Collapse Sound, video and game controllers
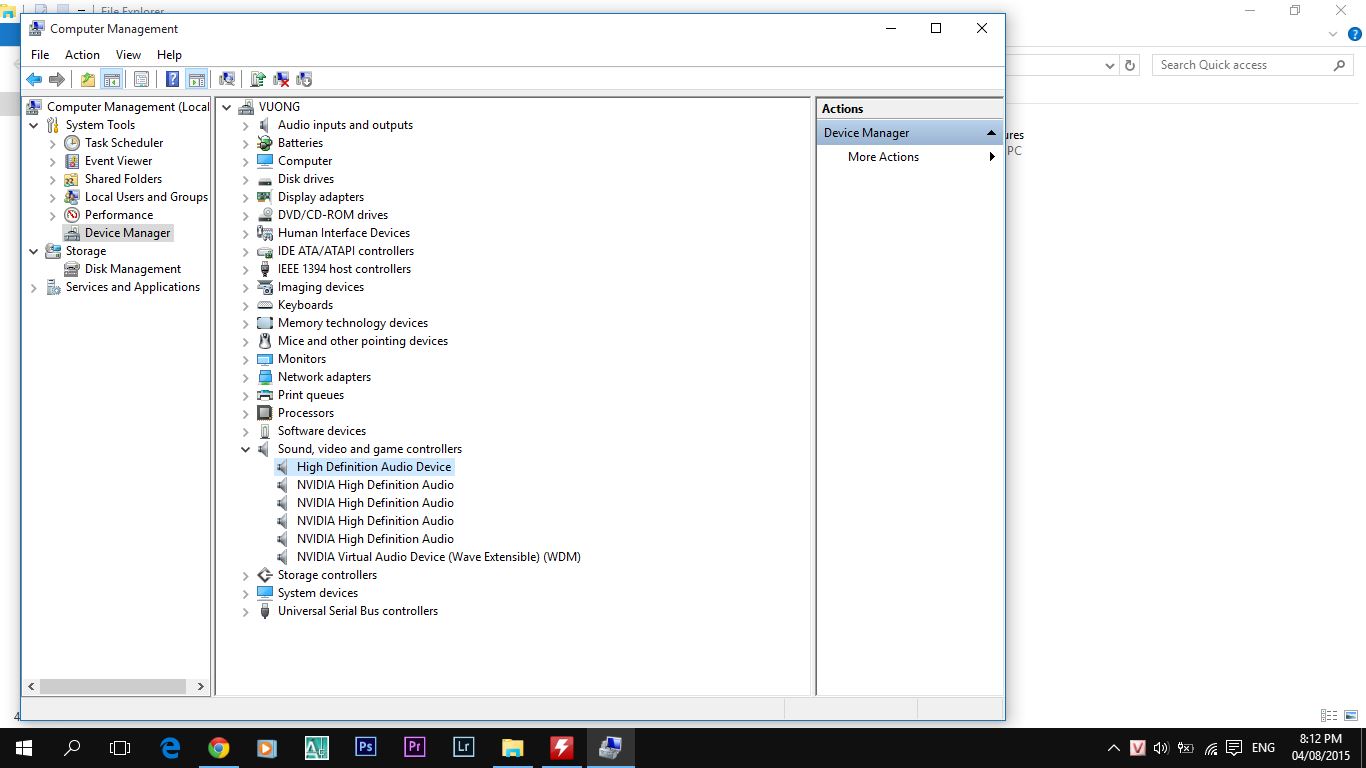The image size is (1366, 768). (x=246, y=450)
